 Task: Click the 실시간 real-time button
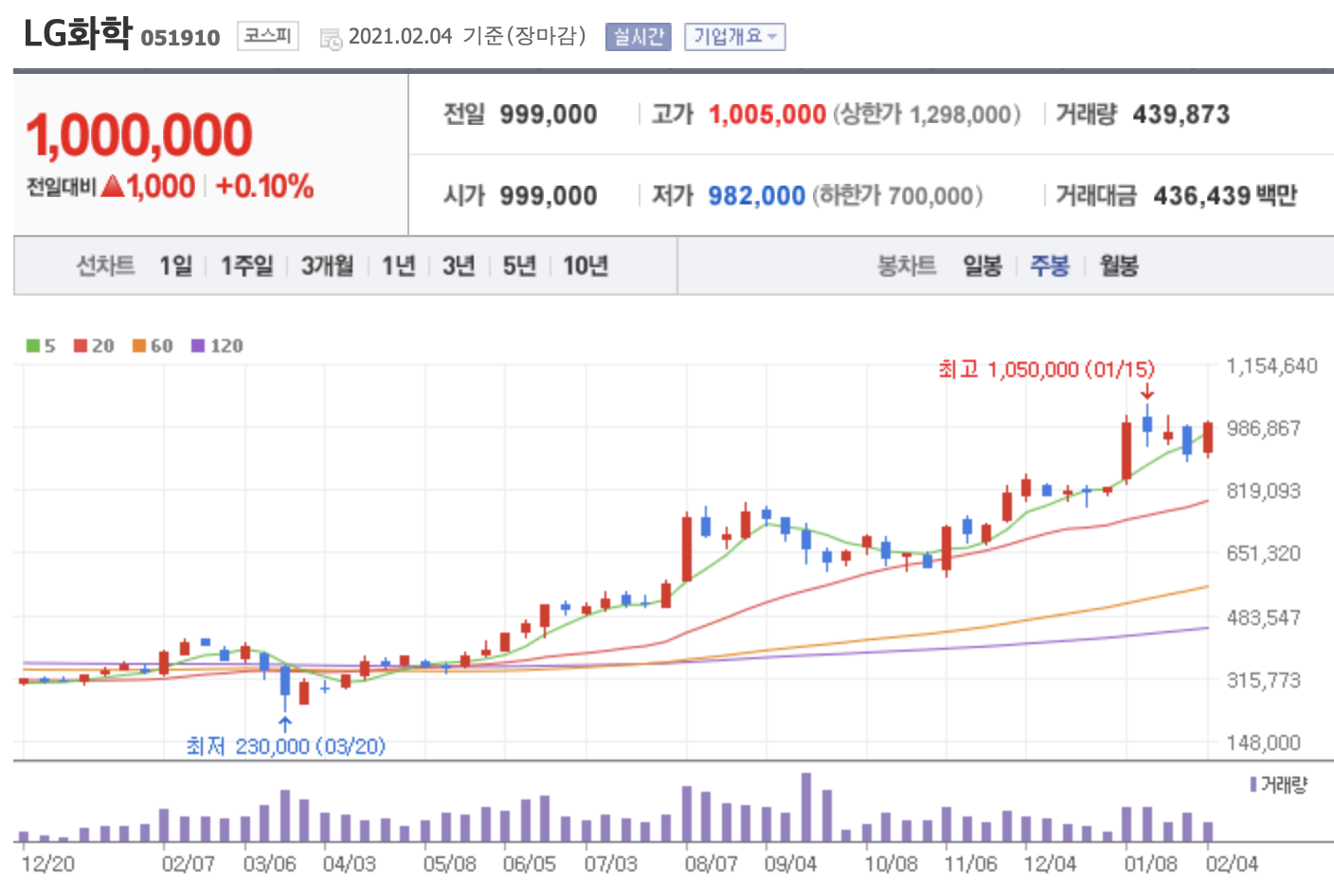638,37
